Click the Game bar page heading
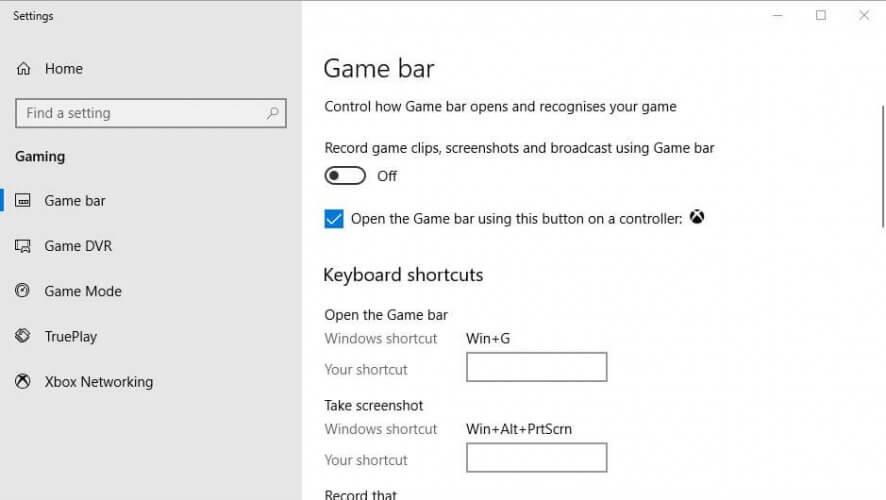The image size is (886, 500). [x=379, y=68]
